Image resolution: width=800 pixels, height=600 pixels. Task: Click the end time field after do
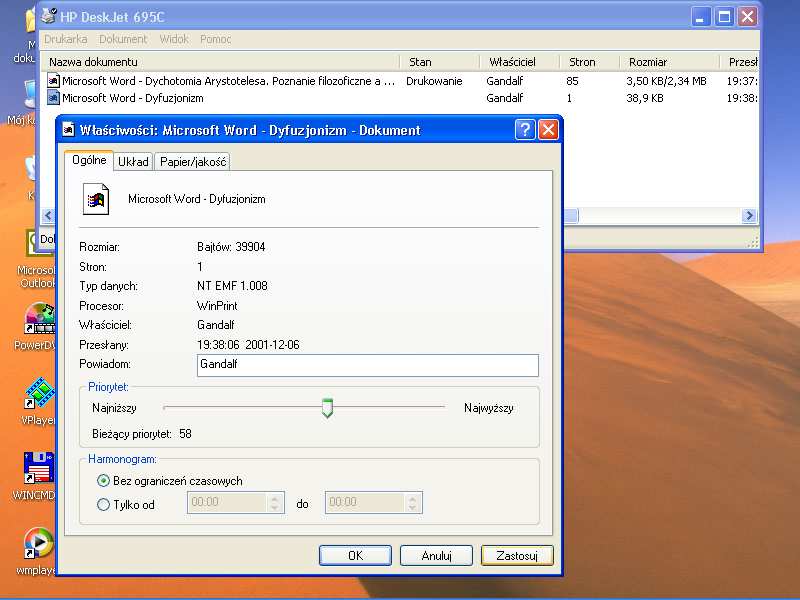tap(365, 503)
